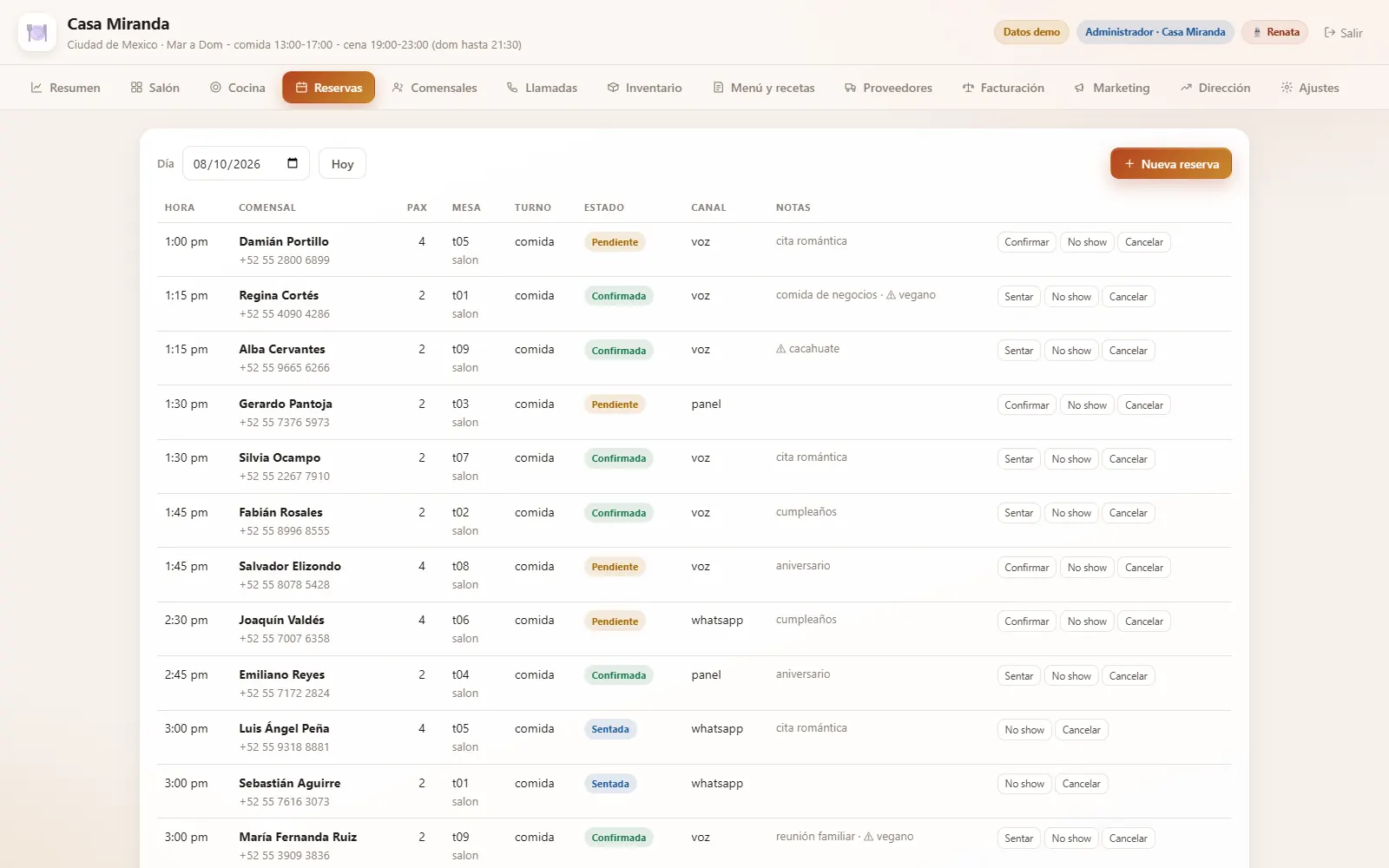Click the Hoy button
The image size is (1389, 868).
(x=342, y=164)
